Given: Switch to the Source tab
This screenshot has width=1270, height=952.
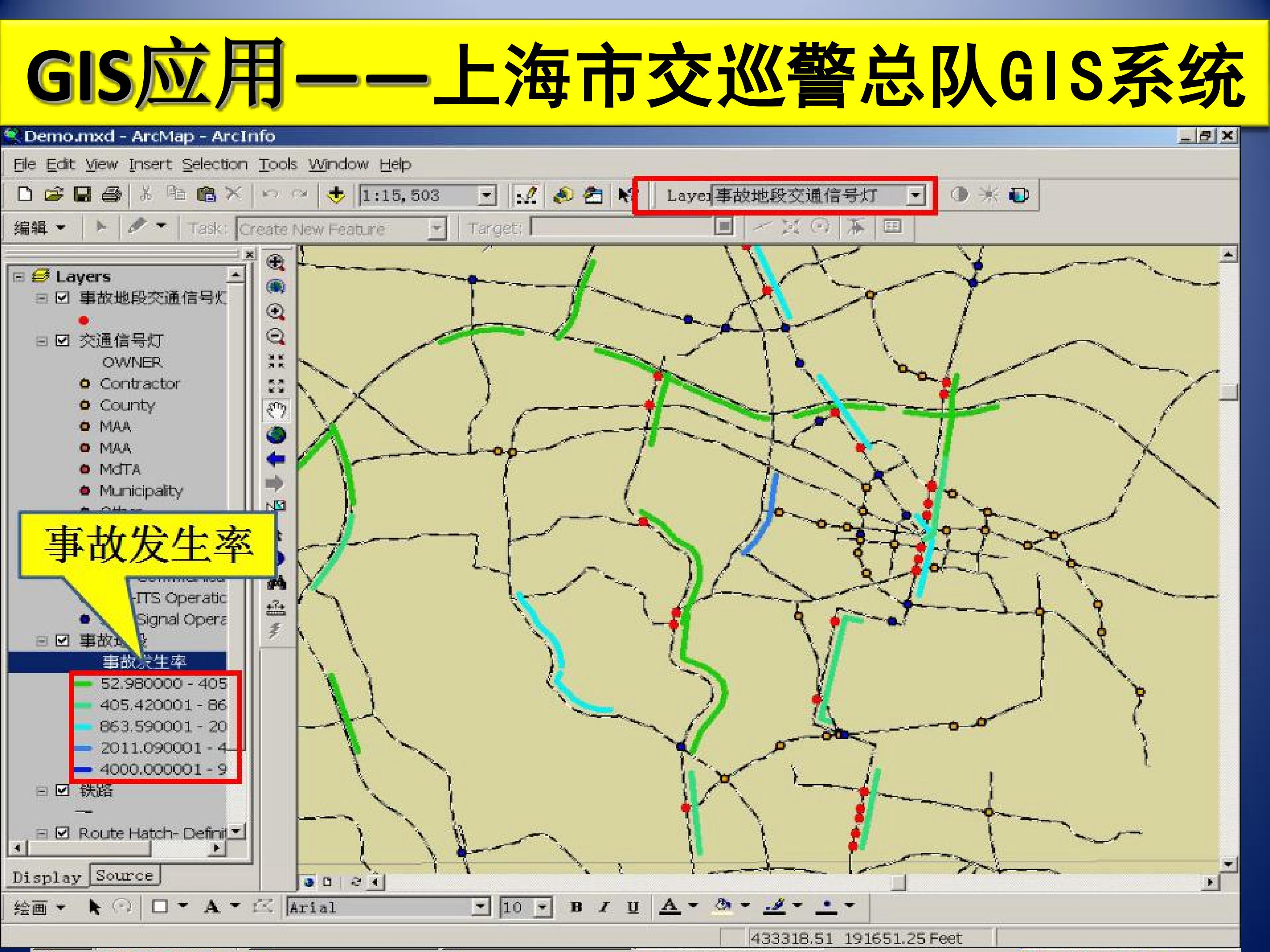Looking at the screenshot, I should tap(125, 875).
